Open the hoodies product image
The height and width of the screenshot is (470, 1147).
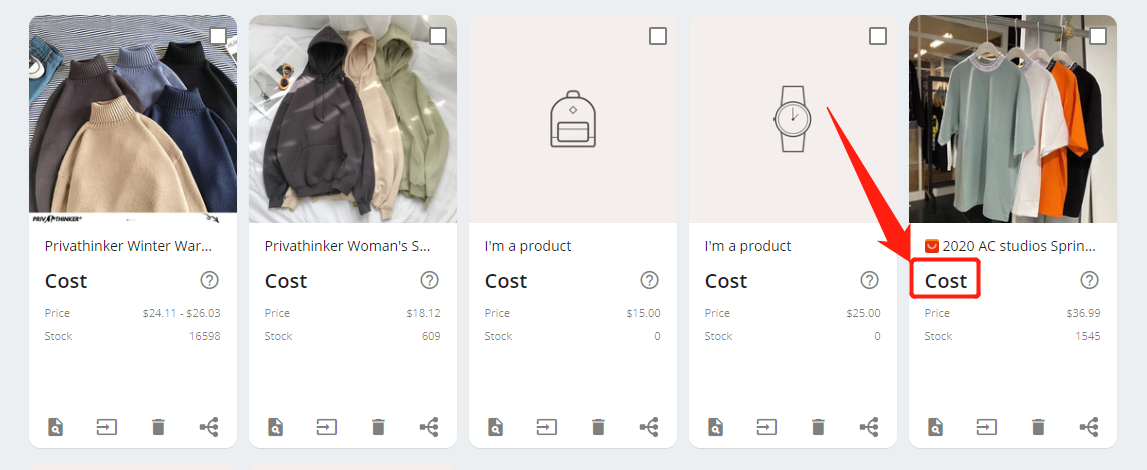353,119
